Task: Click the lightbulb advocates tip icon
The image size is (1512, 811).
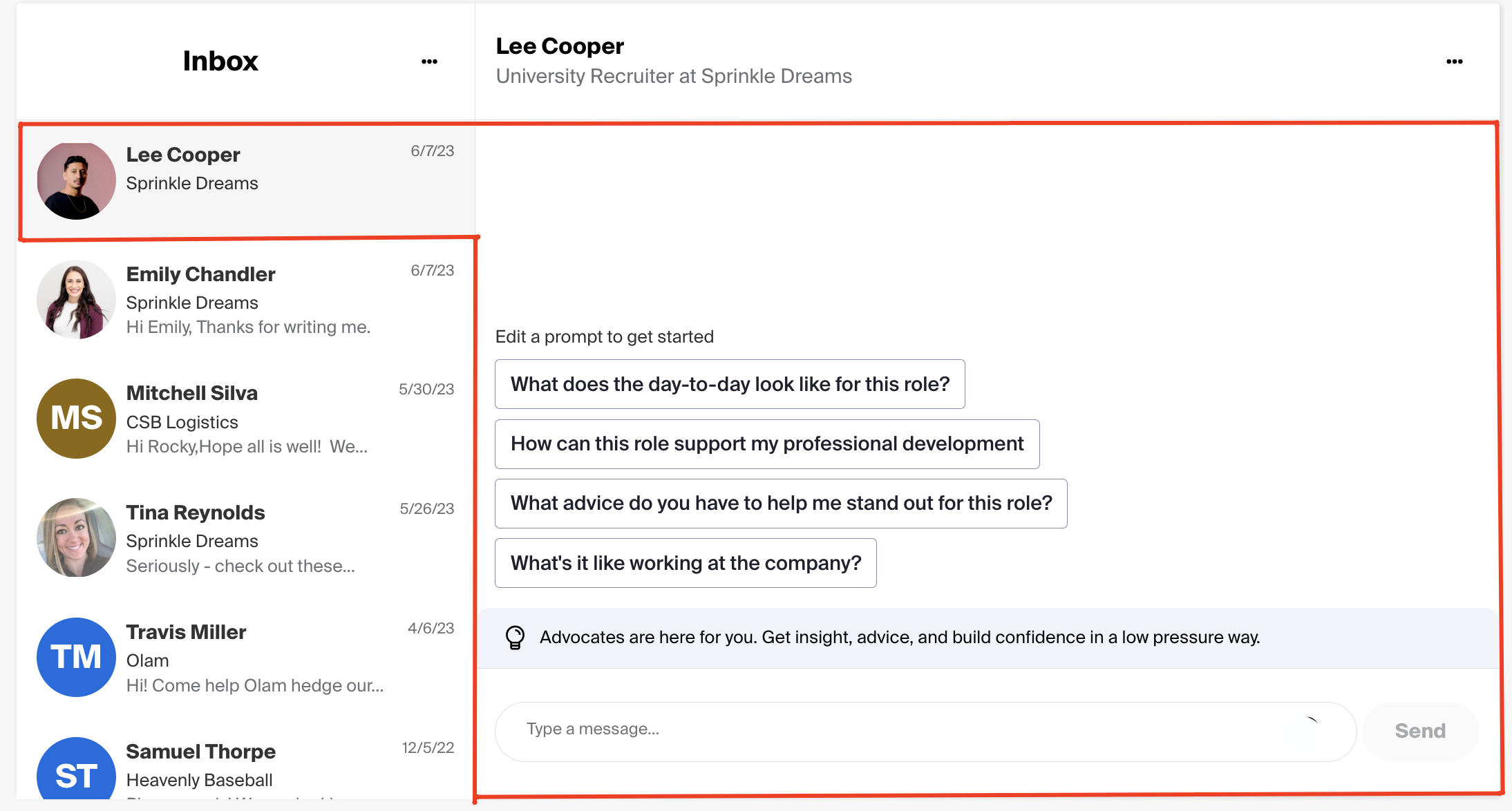Action: pos(515,637)
